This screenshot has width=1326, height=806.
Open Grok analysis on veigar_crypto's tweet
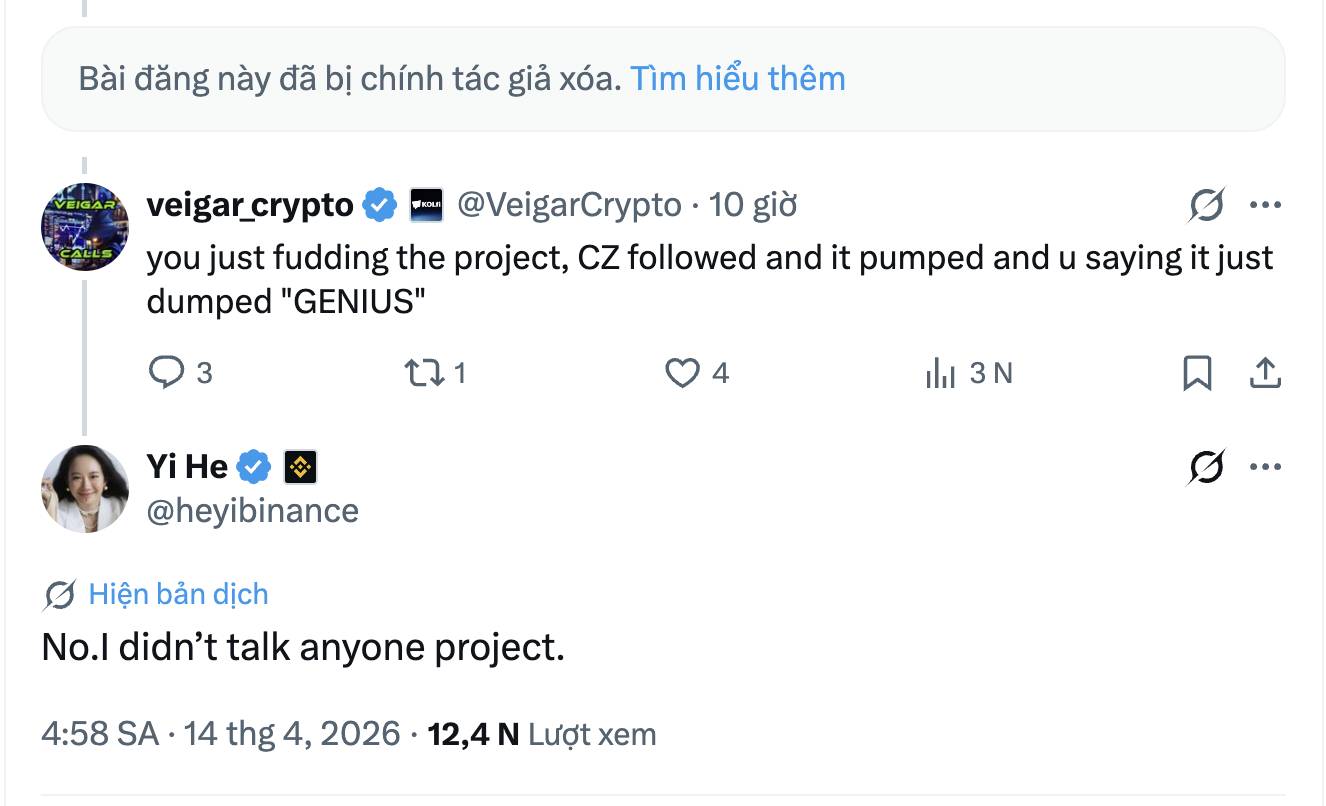click(x=1207, y=204)
